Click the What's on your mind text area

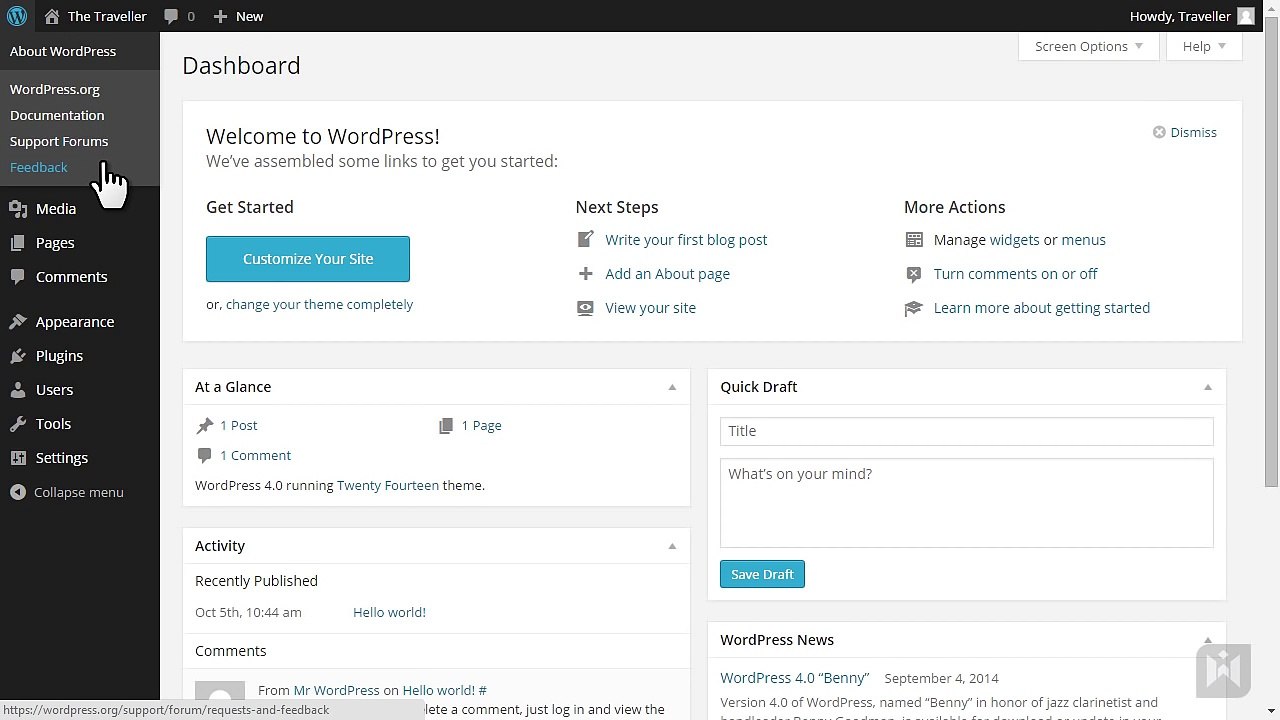tap(967, 503)
